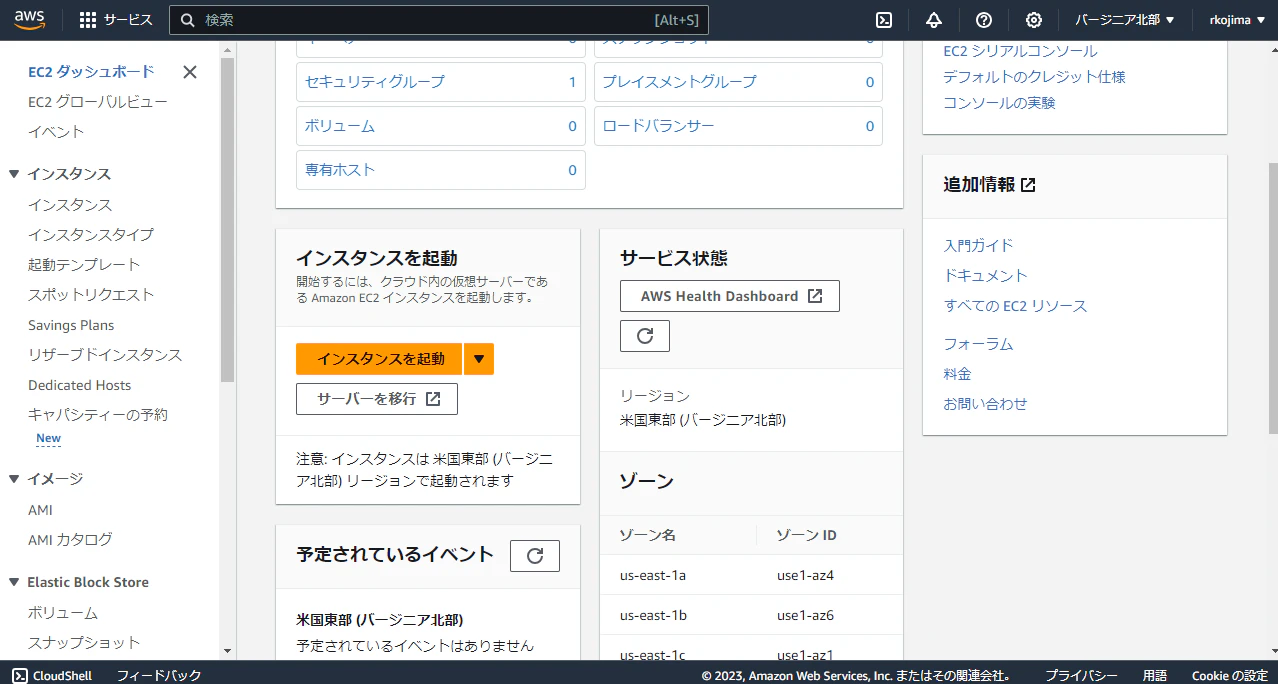Click the orange インスタンスを起動 button
The image size is (1278, 684).
(x=379, y=359)
